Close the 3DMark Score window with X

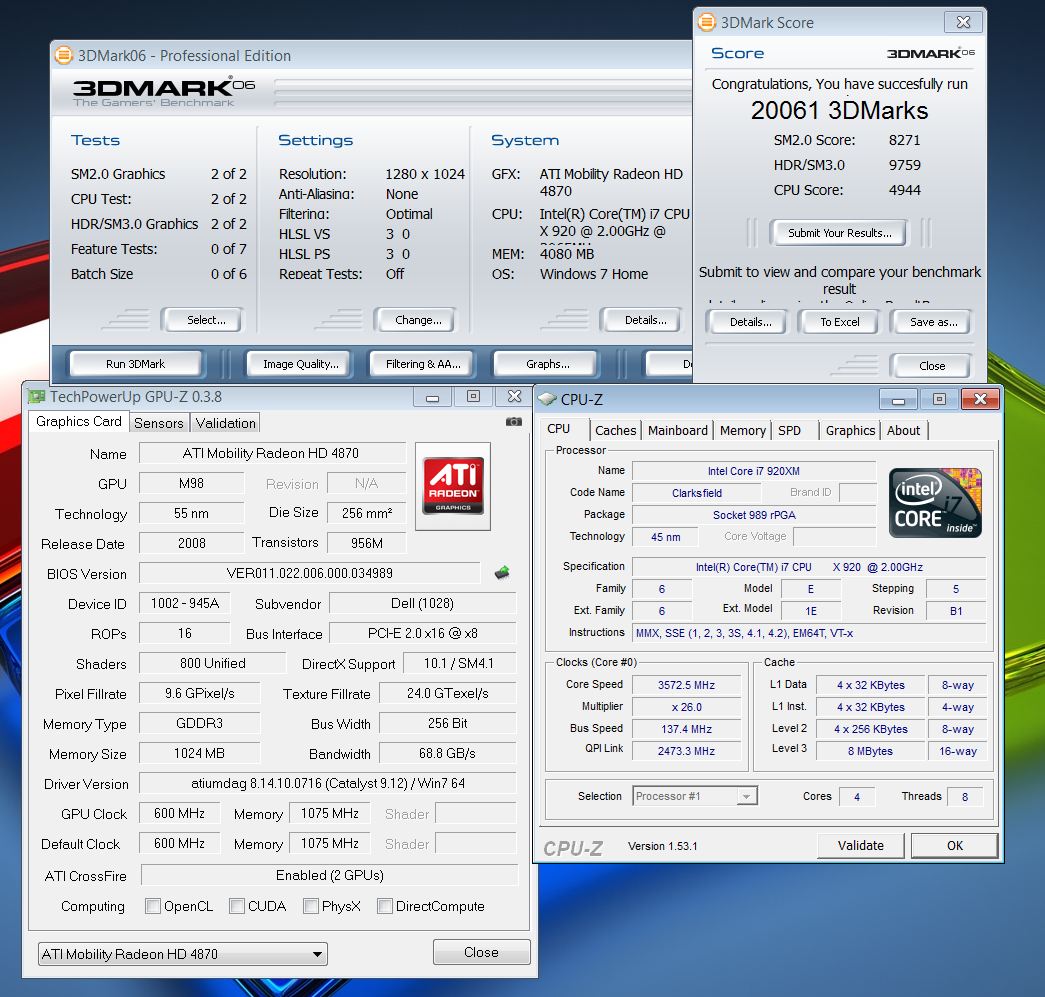click(963, 22)
